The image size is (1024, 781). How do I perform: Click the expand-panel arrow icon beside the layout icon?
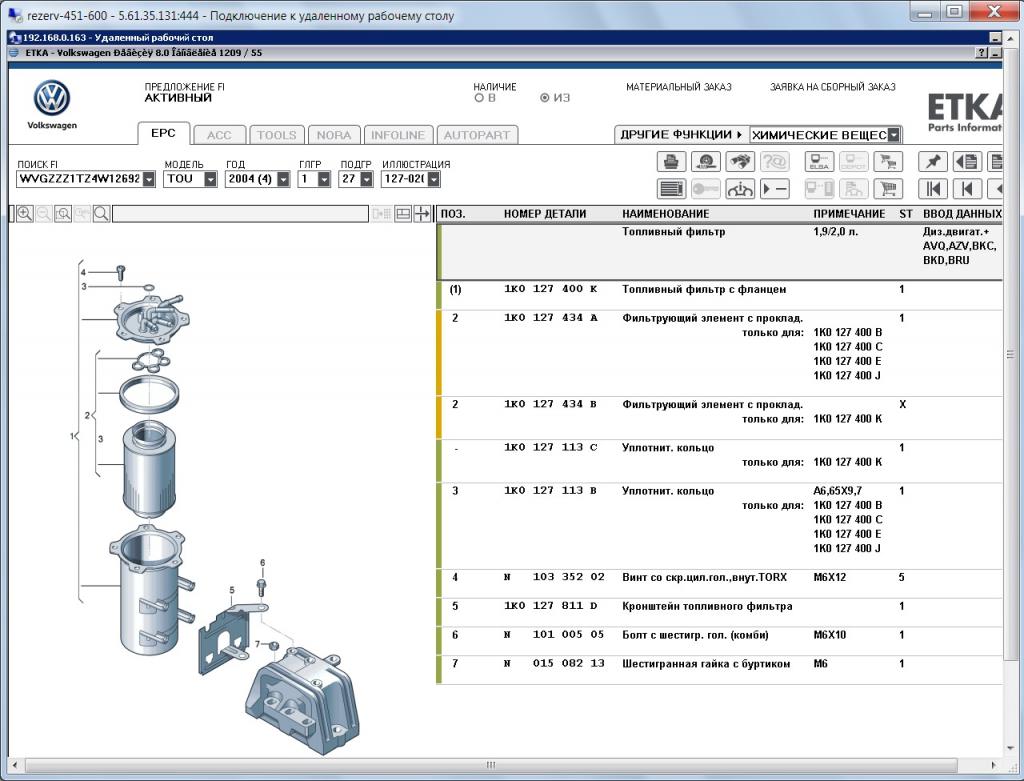pos(423,214)
